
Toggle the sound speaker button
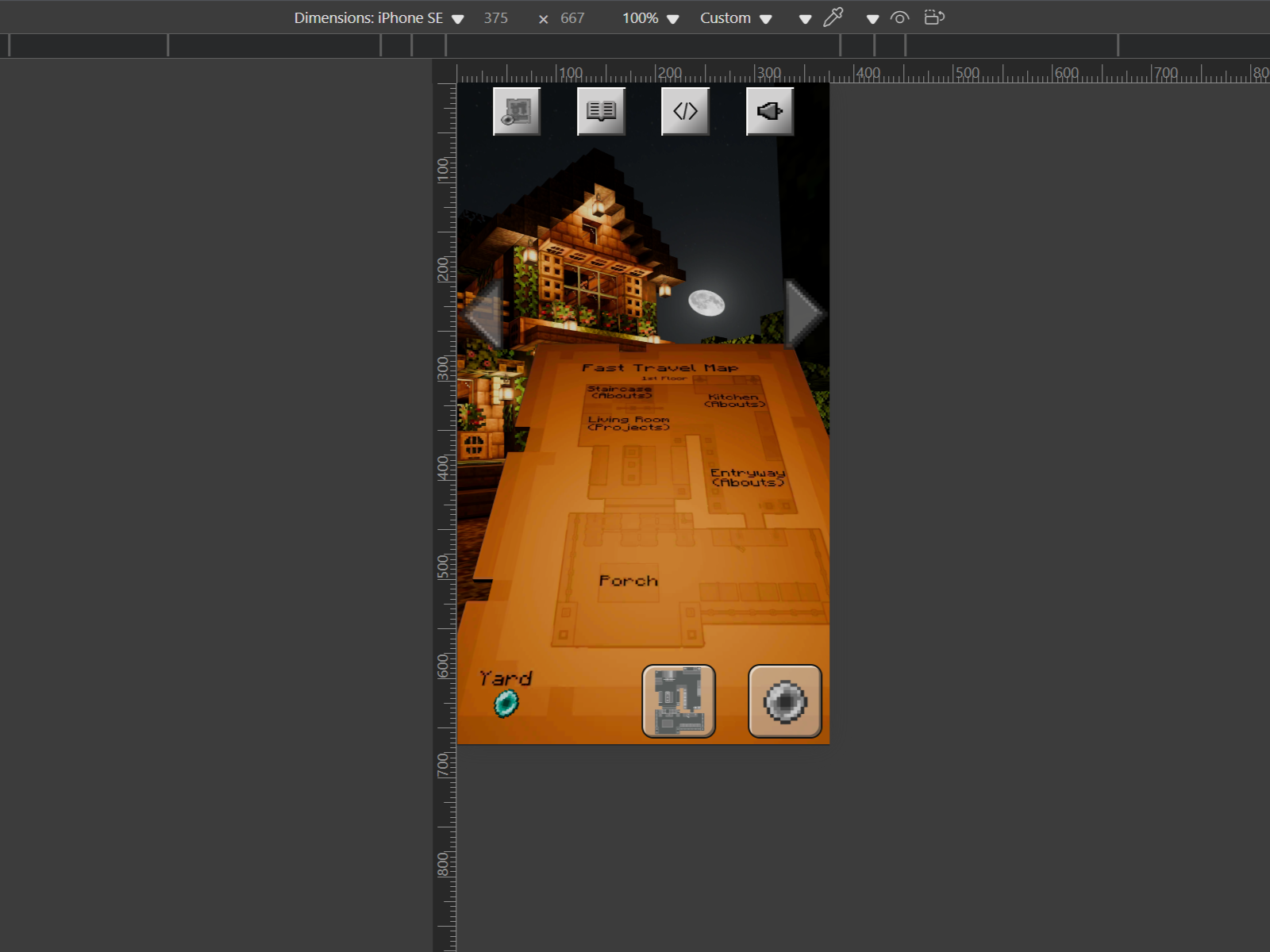770,111
